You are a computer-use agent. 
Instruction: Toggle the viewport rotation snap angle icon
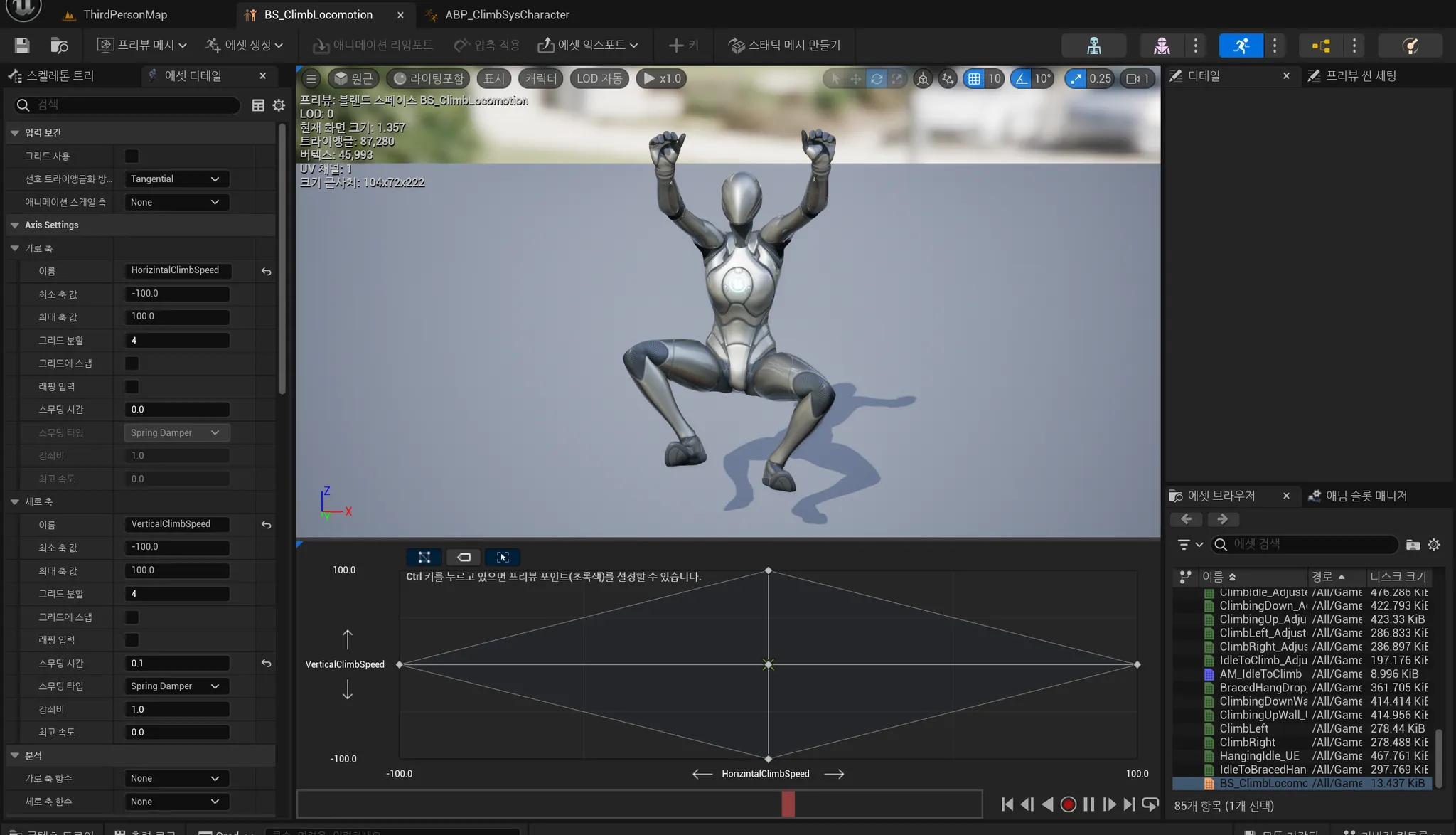point(1022,79)
